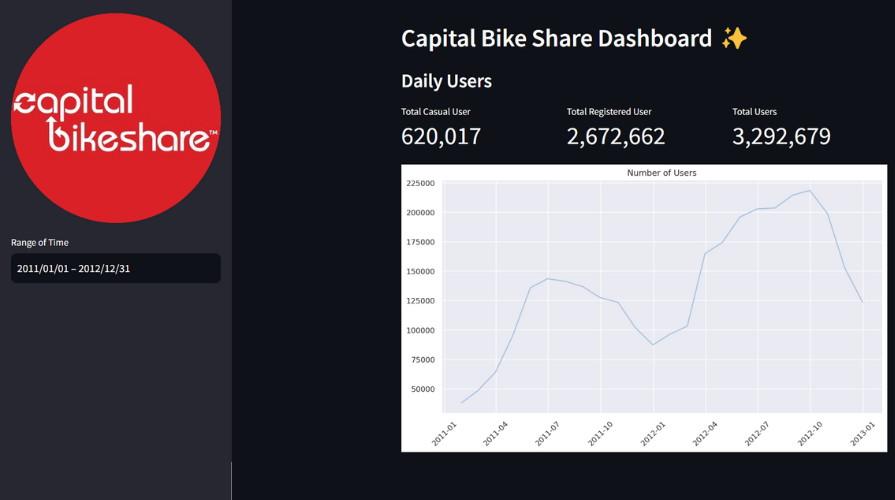Click the Range of Time label

(x=40, y=243)
